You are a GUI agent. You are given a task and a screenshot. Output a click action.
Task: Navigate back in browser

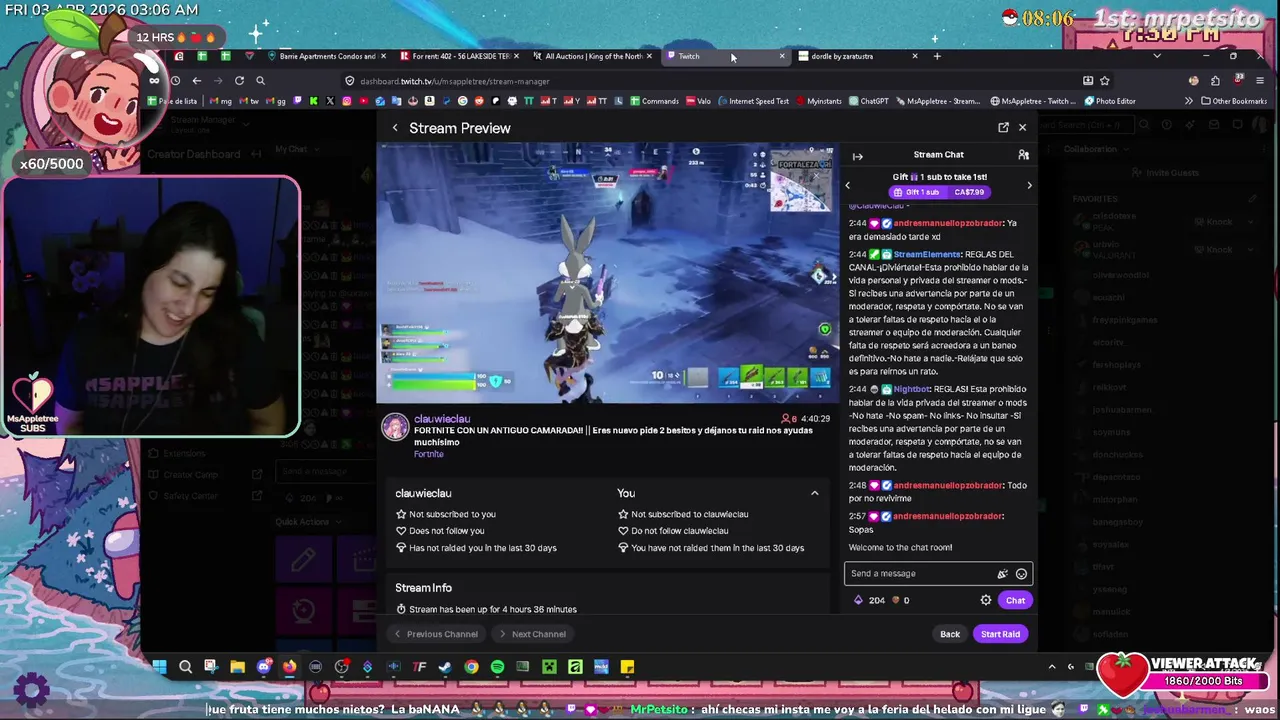pyautogui.click(x=197, y=81)
